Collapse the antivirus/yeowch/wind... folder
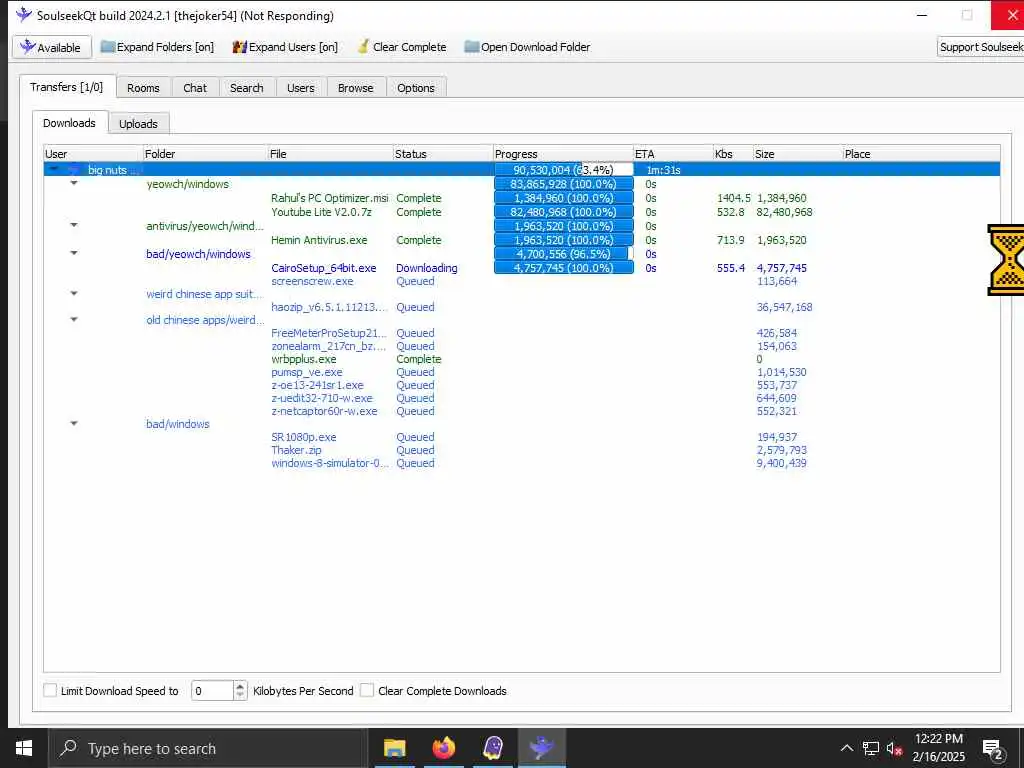This screenshot has height=768, width=1024. click(x=74, y=225)
